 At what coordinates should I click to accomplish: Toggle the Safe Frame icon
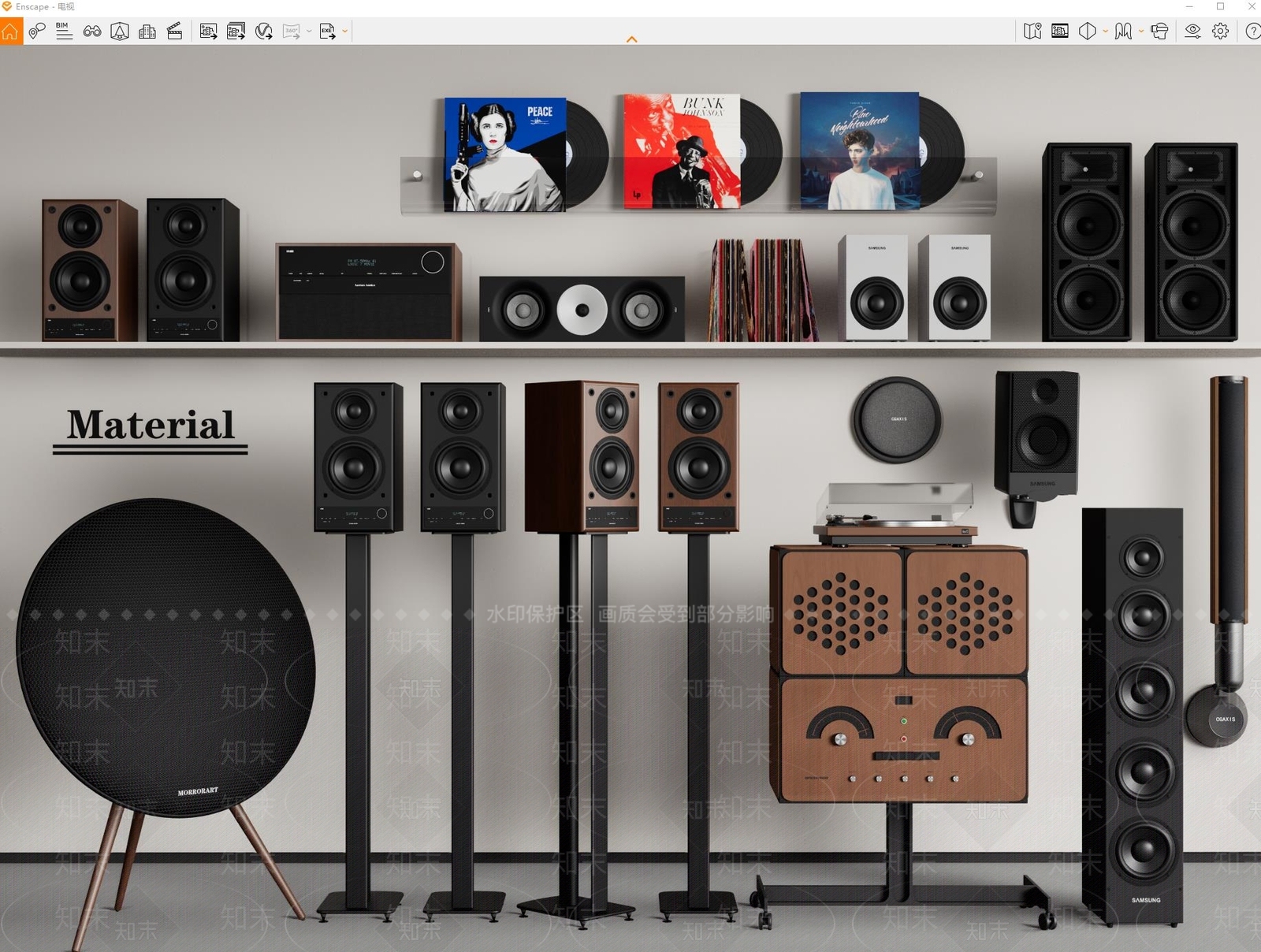1060,32
